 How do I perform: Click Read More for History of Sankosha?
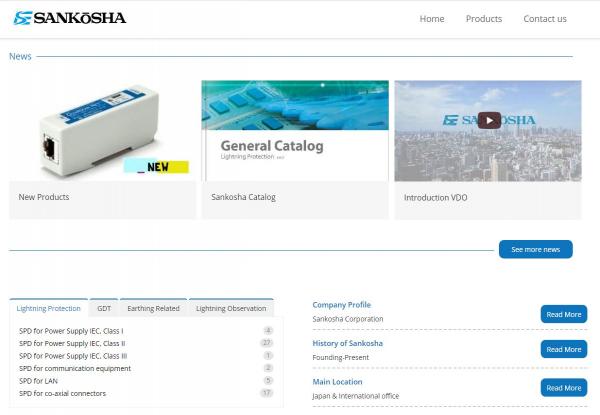[564, 349]
